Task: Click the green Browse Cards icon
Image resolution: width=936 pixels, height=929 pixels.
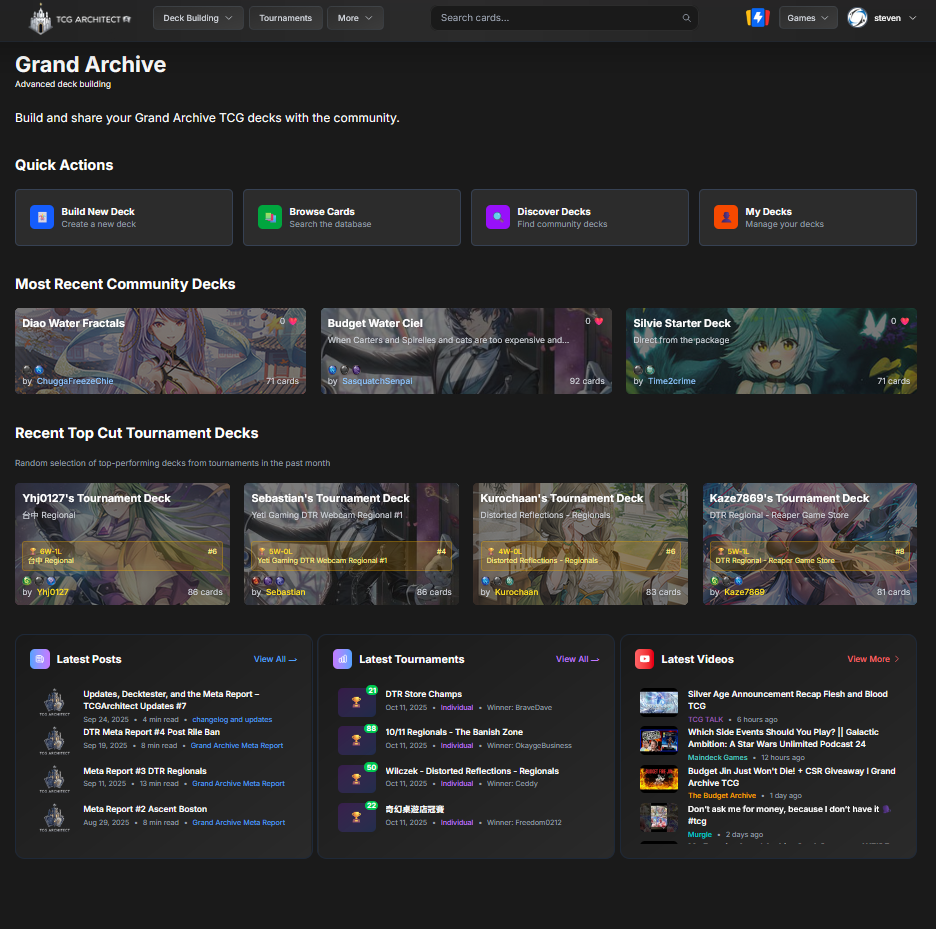Action: click(x=269, y=217)
